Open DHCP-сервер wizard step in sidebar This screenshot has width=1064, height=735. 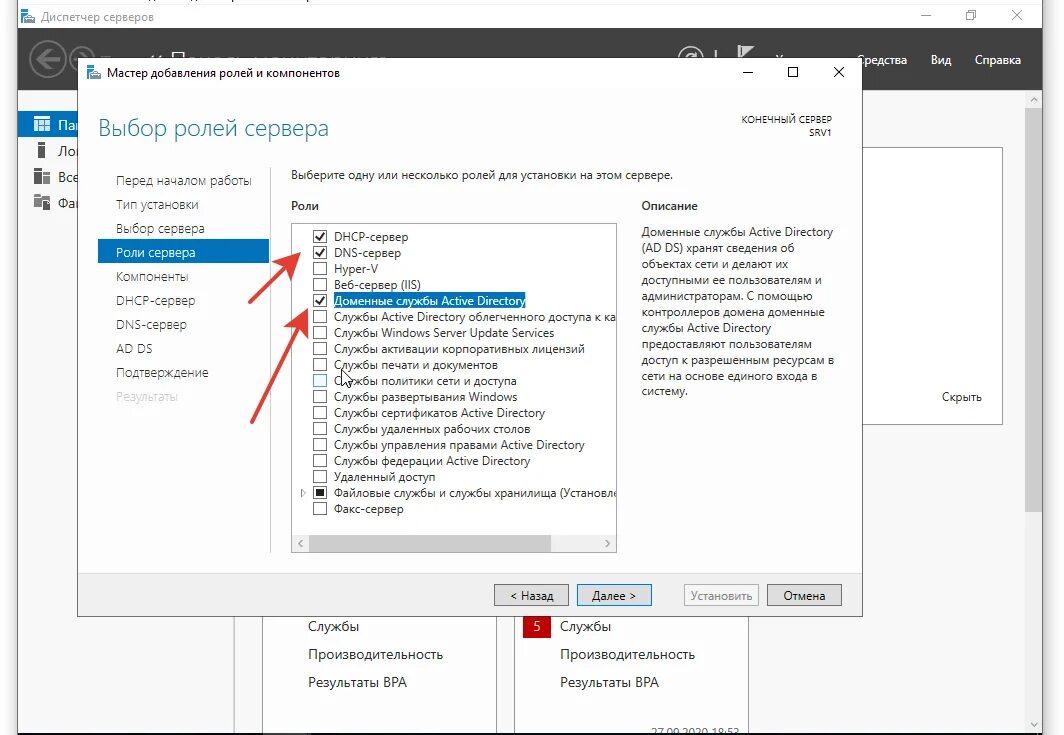tap(155, 301)
